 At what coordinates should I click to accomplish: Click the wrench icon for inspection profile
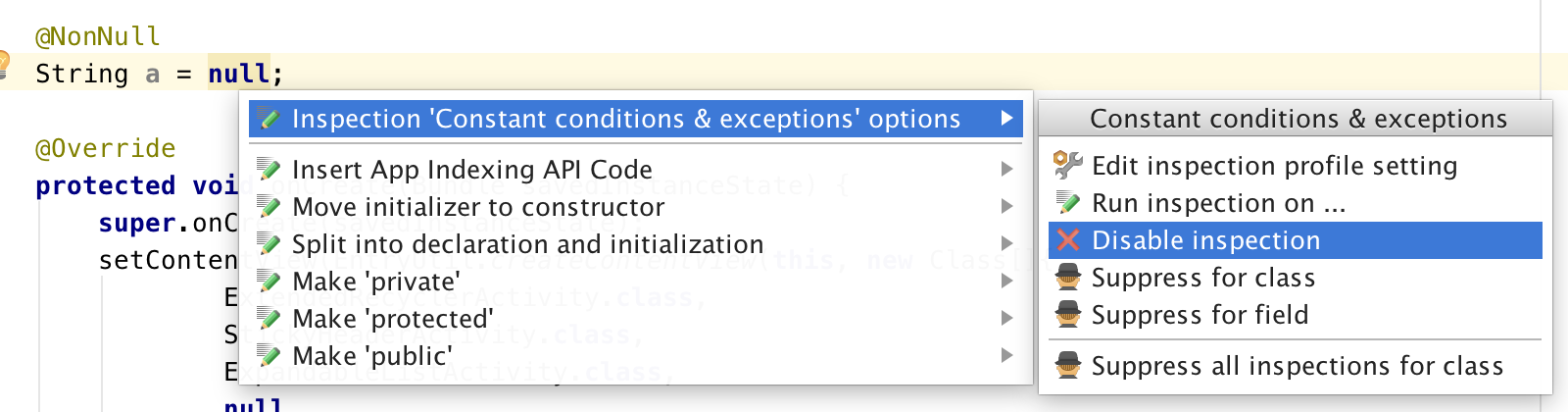pyautogui.click(x=1067, y=165)
